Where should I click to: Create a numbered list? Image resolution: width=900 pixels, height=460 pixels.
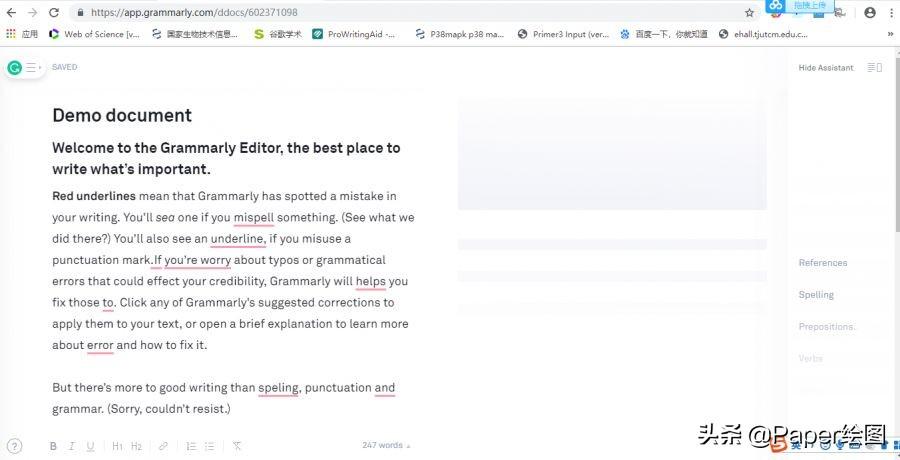[191, 446]
